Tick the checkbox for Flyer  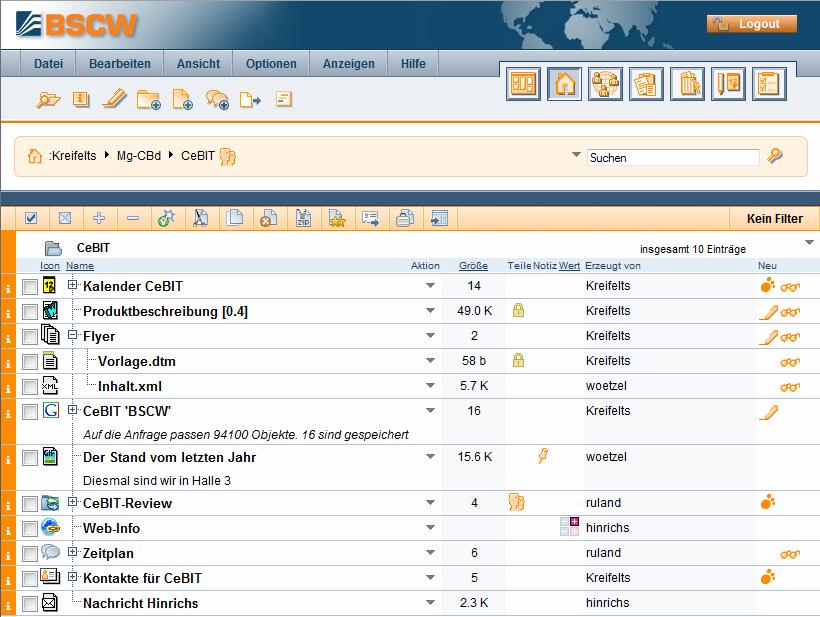click(30, 337)
